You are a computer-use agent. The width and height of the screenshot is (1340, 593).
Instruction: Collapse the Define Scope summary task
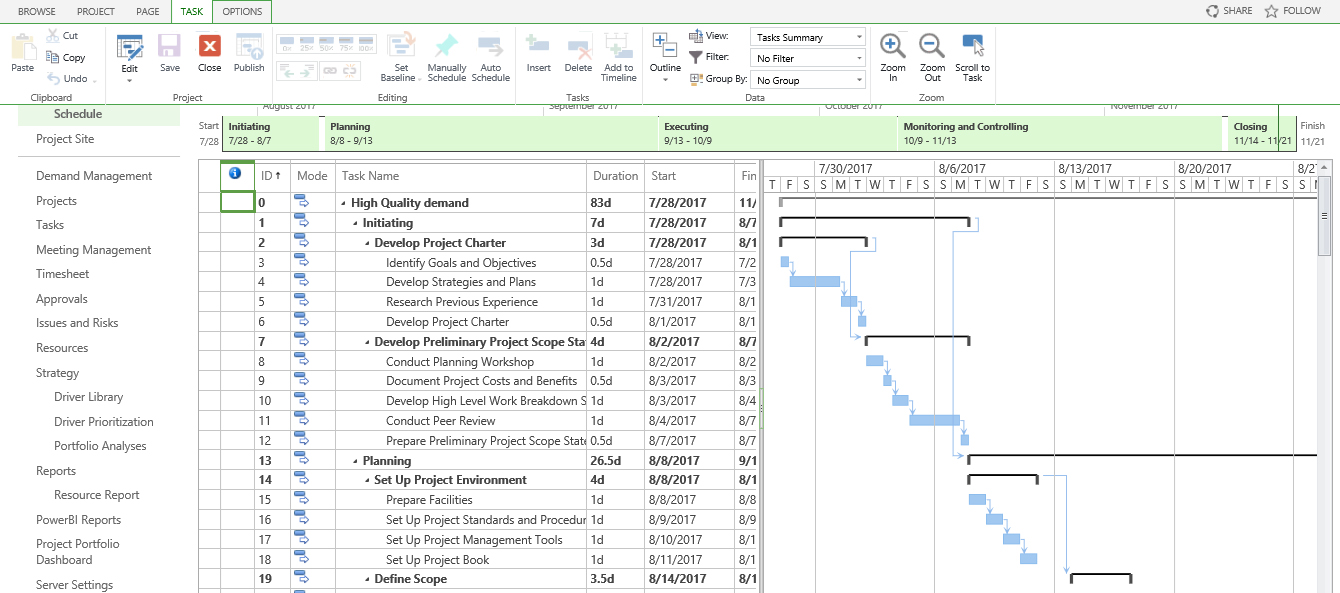[367, 579]
